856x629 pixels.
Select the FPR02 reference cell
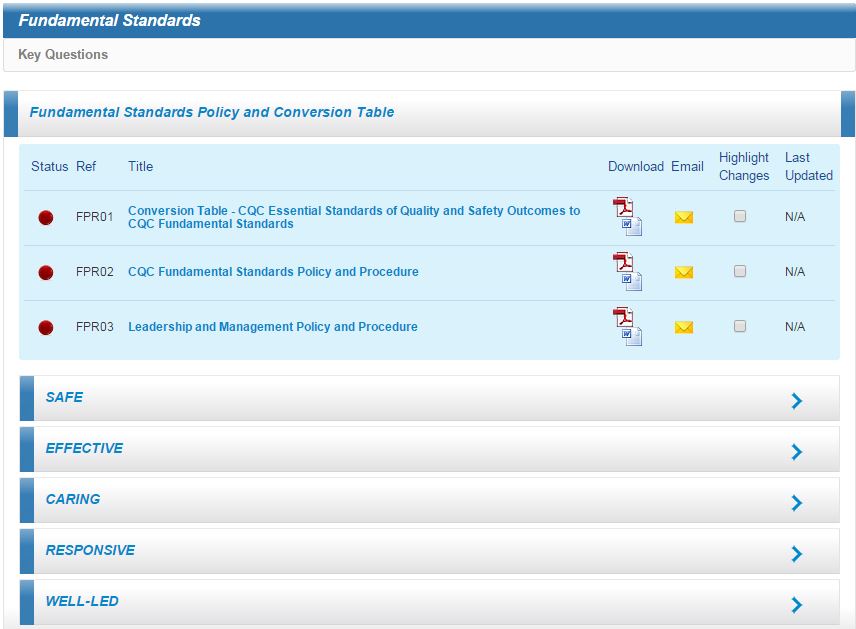[x=94, y=271]
